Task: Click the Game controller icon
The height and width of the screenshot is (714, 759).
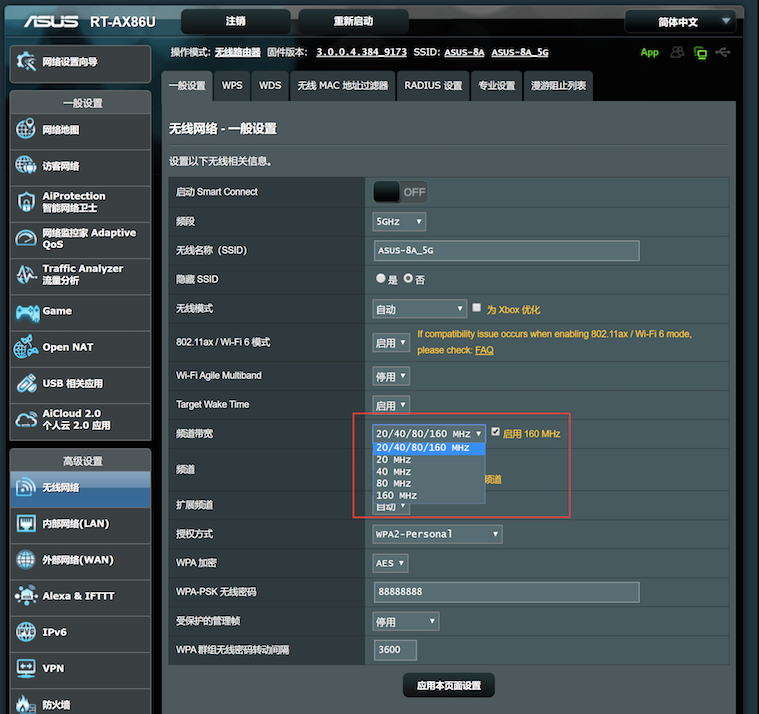Action: point(27,312)
